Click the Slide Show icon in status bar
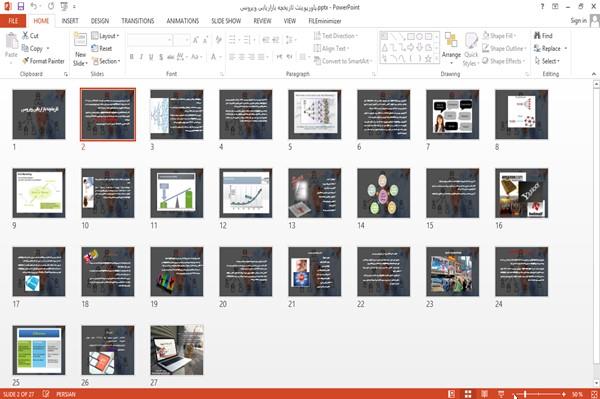600x399 pixels. click(501, 394)
